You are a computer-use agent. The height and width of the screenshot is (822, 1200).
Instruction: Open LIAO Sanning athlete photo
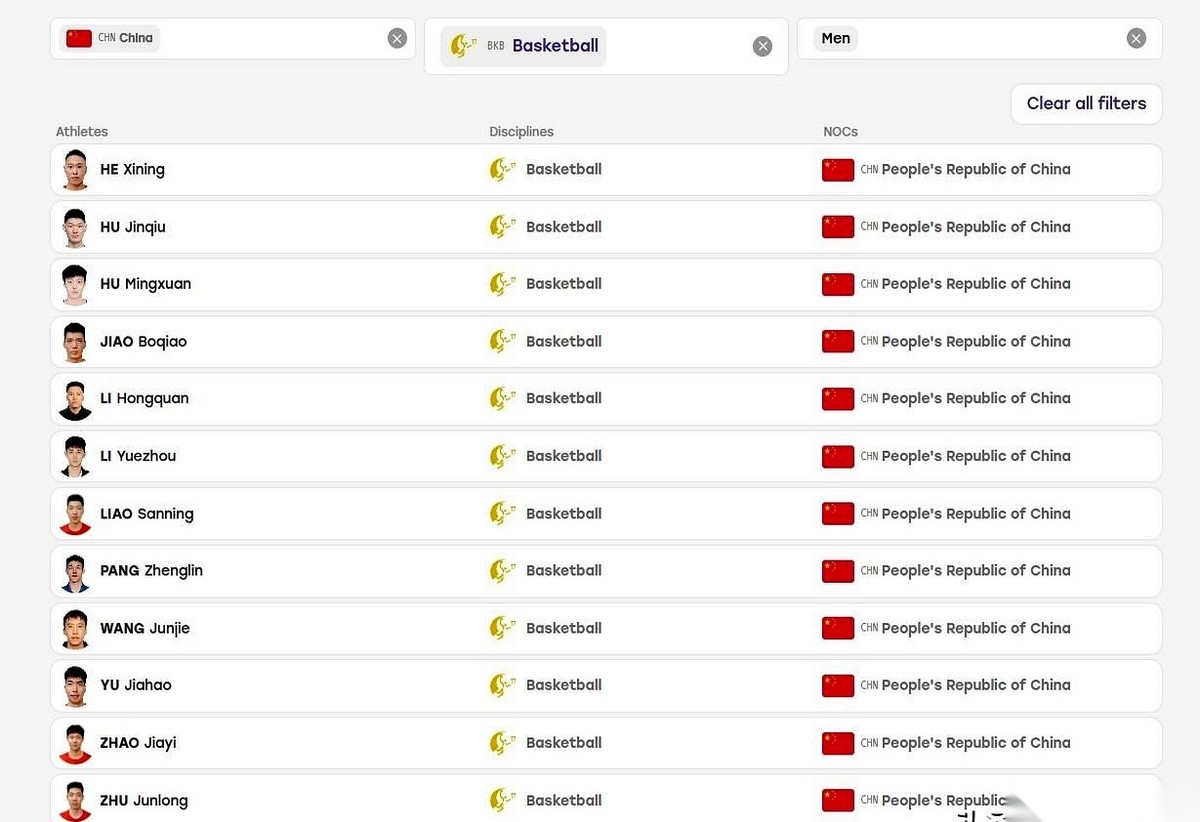click(75, 514)
